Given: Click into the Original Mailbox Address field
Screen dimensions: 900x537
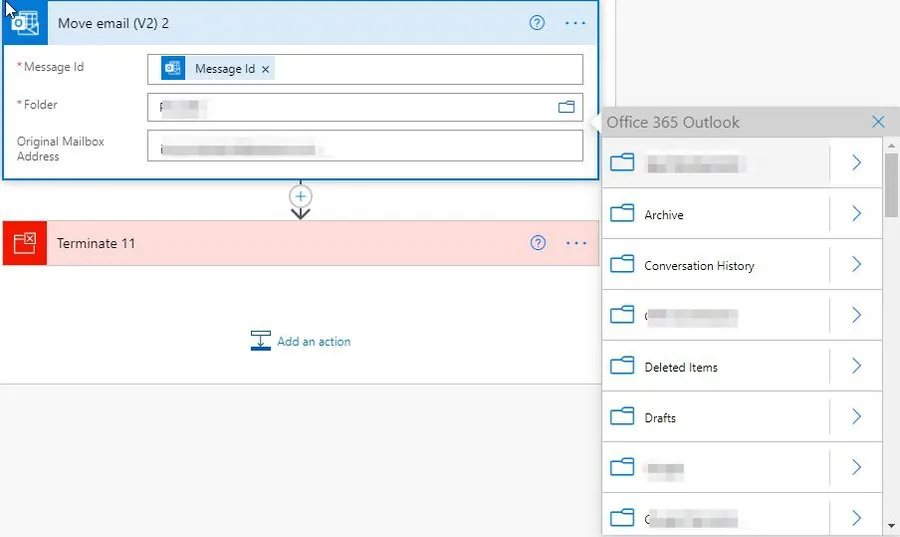Looking at the screenshot, I should click(364, 147).
